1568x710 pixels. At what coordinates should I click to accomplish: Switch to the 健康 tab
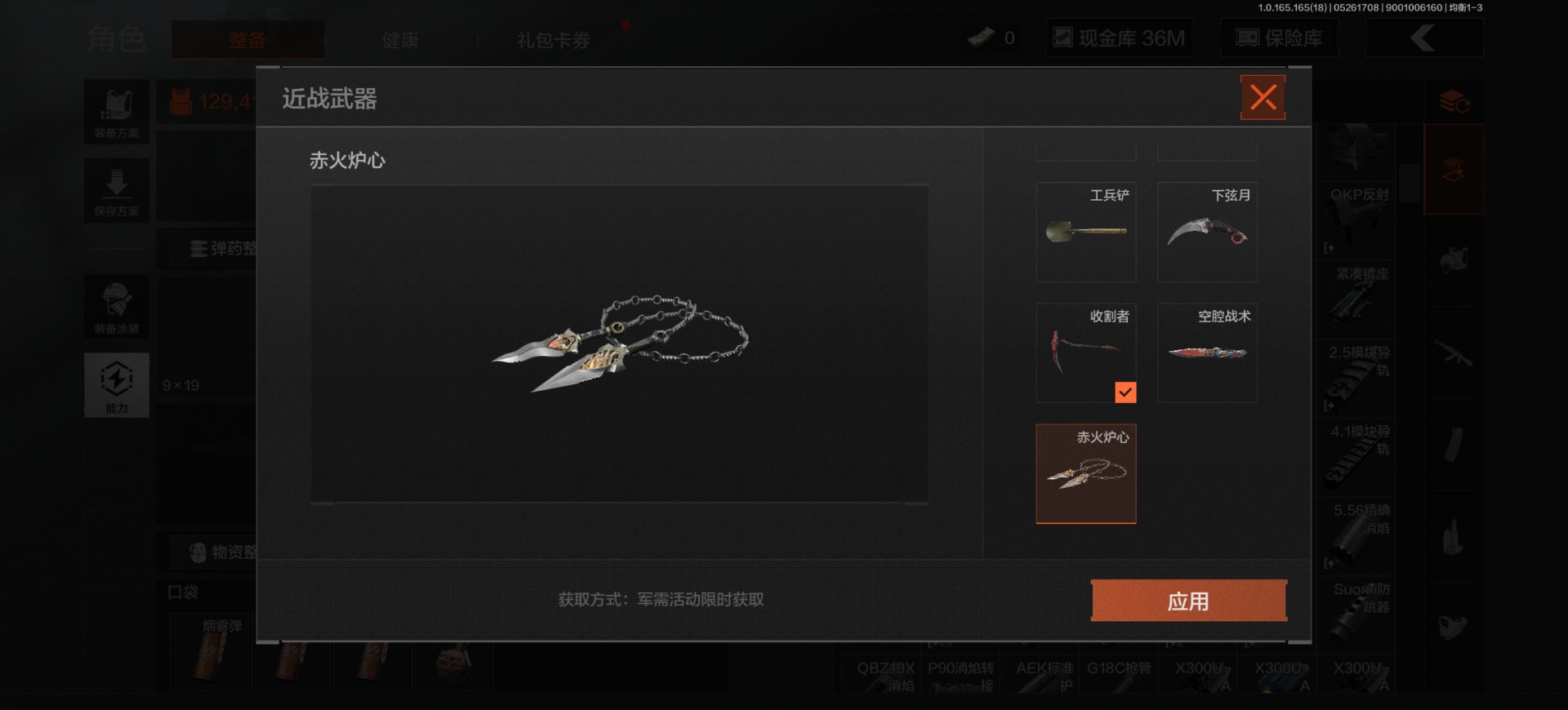[x=400, y=40]
